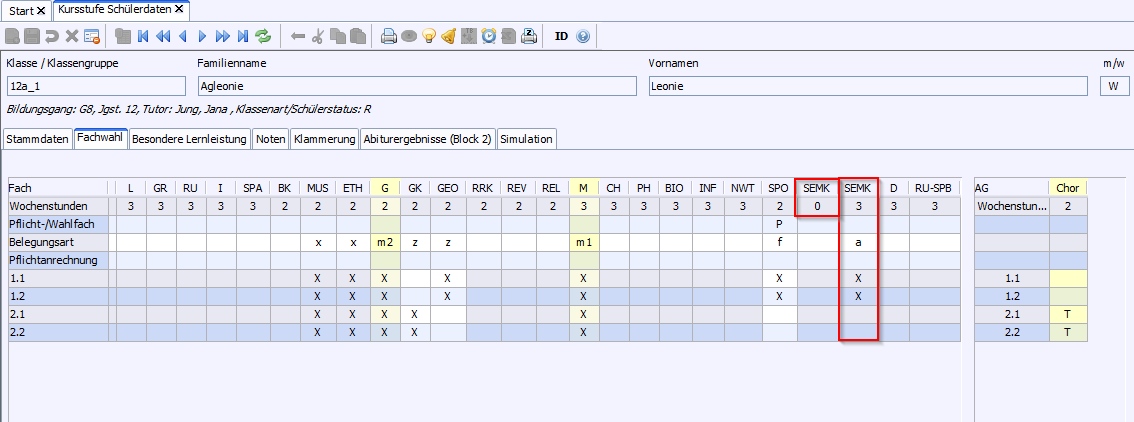Viewport: 1134px width, 422px height.
Task: Close the Kursstufe Schülerdaten tab
Action: click(x=179, y=9)
